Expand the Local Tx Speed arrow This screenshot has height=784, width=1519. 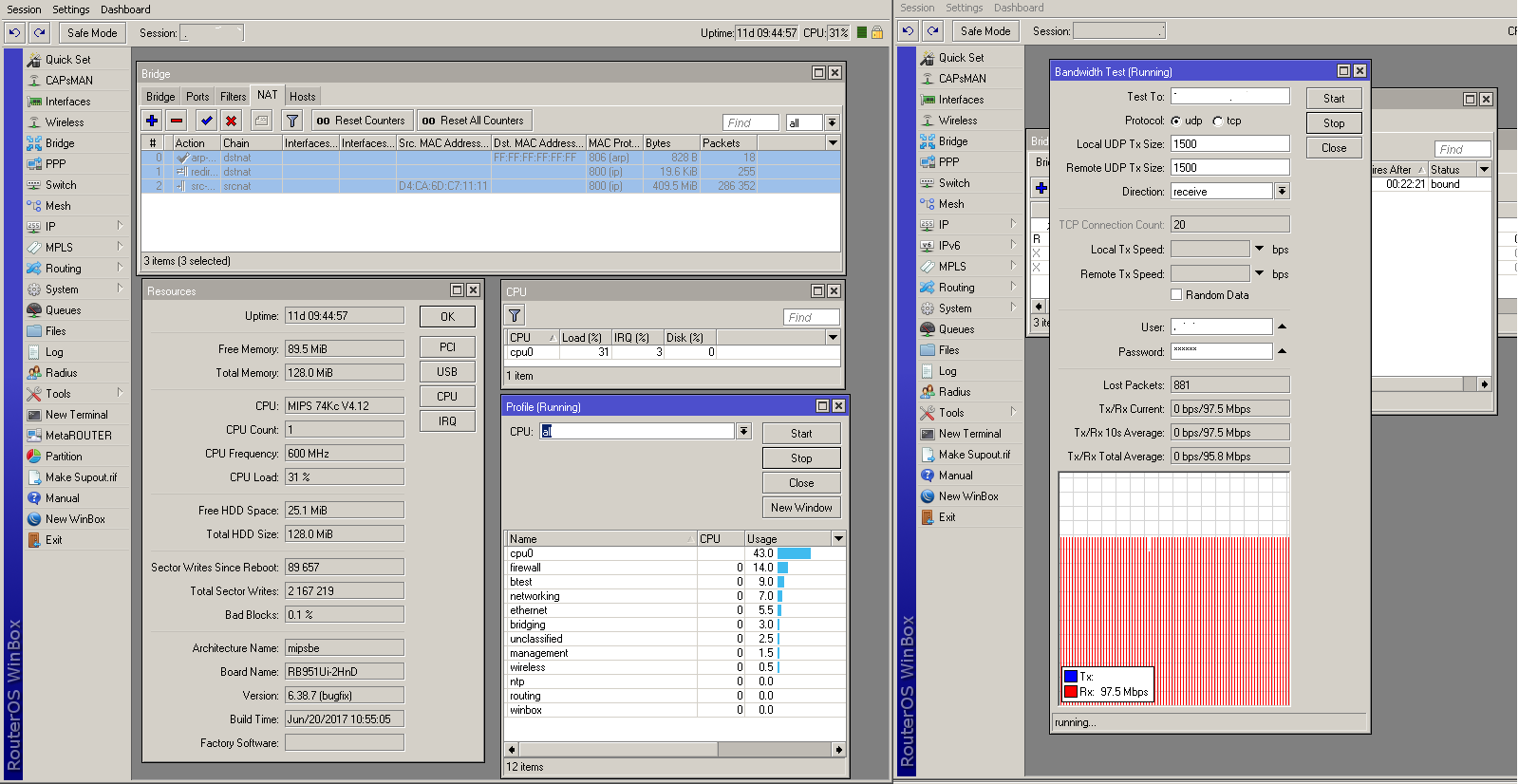[x=1260, y=249]
